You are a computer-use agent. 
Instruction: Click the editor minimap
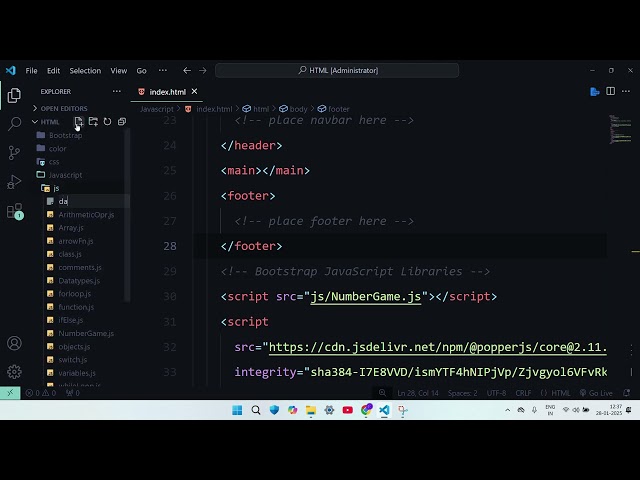tap(621, 129)
